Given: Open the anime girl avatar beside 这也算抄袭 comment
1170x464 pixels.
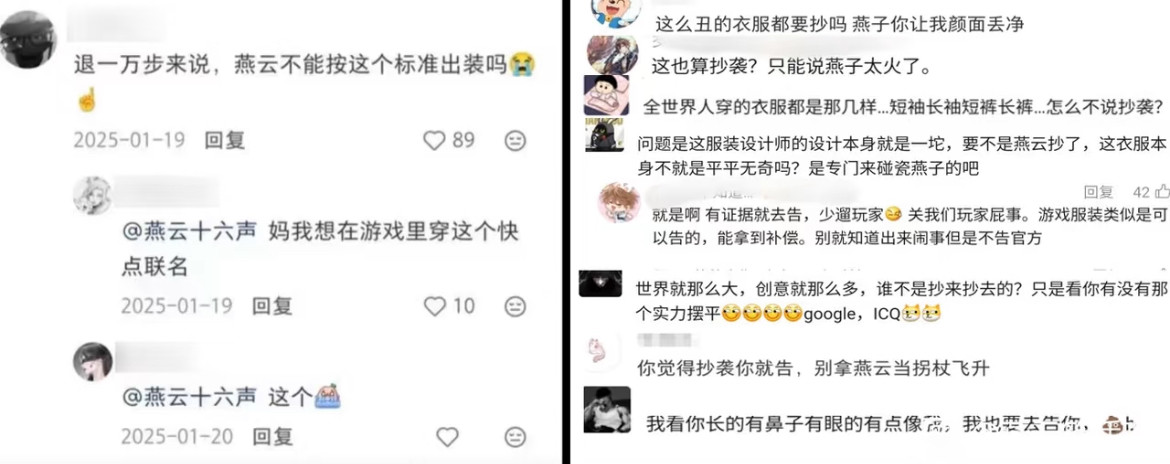Looking at the screenshot, I should click(612, 54).
